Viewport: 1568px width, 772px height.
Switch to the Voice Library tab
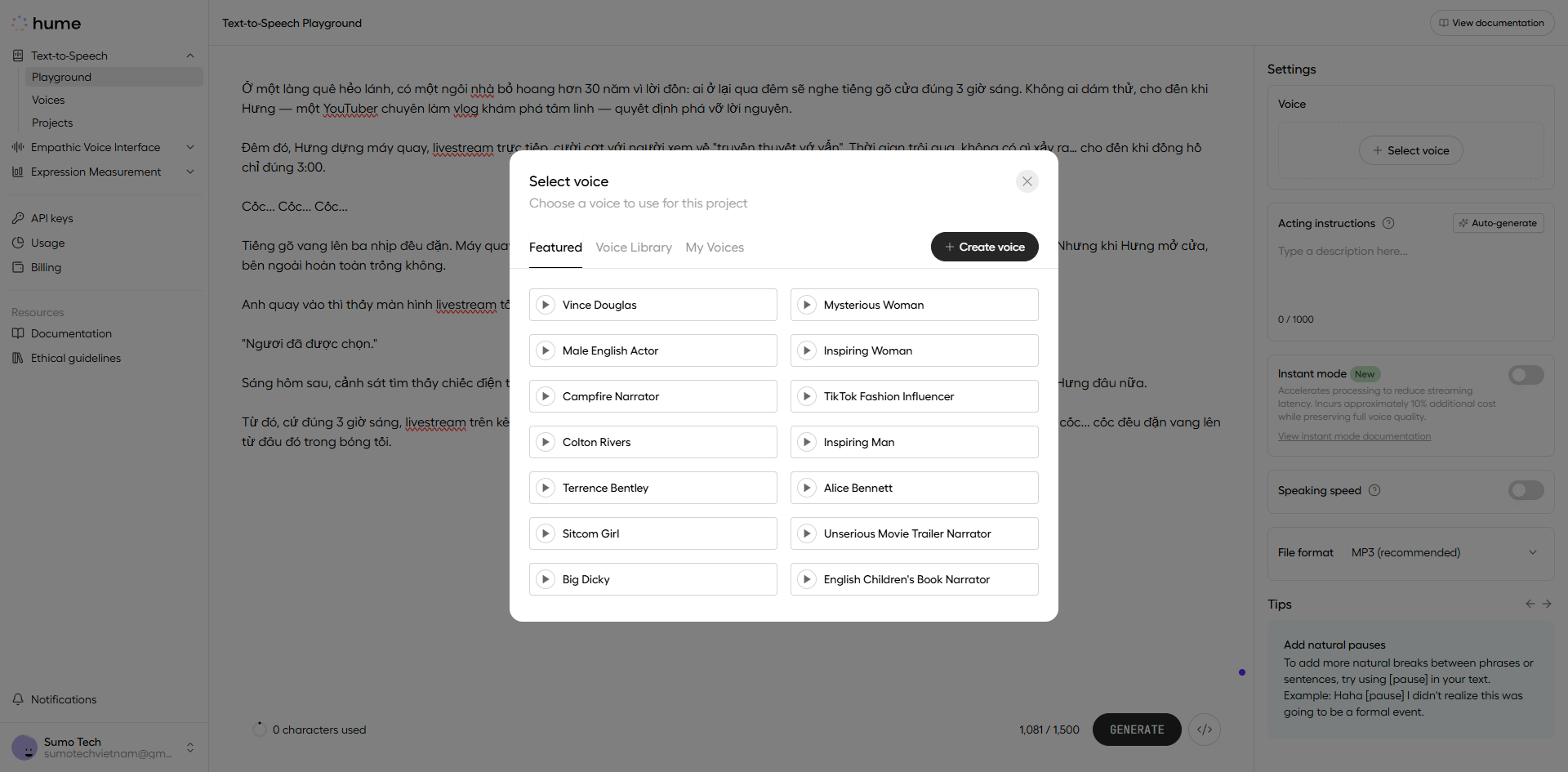634,248
